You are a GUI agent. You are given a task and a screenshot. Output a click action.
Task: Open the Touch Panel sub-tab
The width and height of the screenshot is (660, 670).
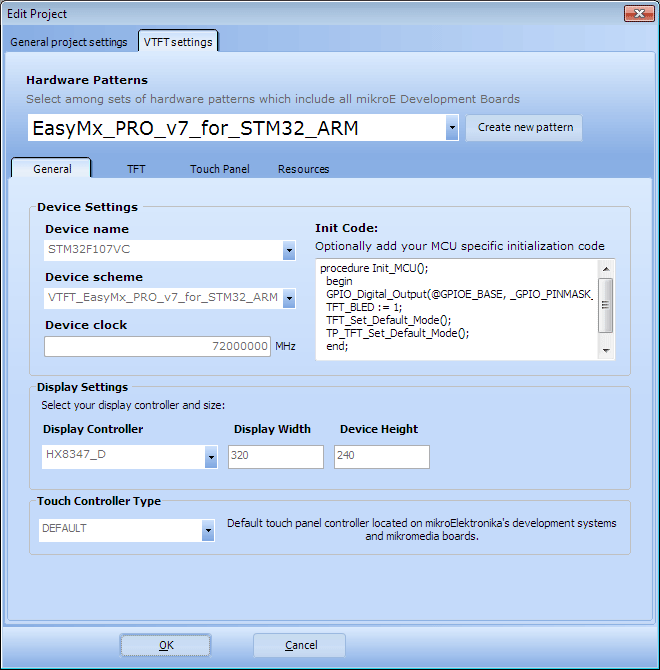click(x=220, y=169)
